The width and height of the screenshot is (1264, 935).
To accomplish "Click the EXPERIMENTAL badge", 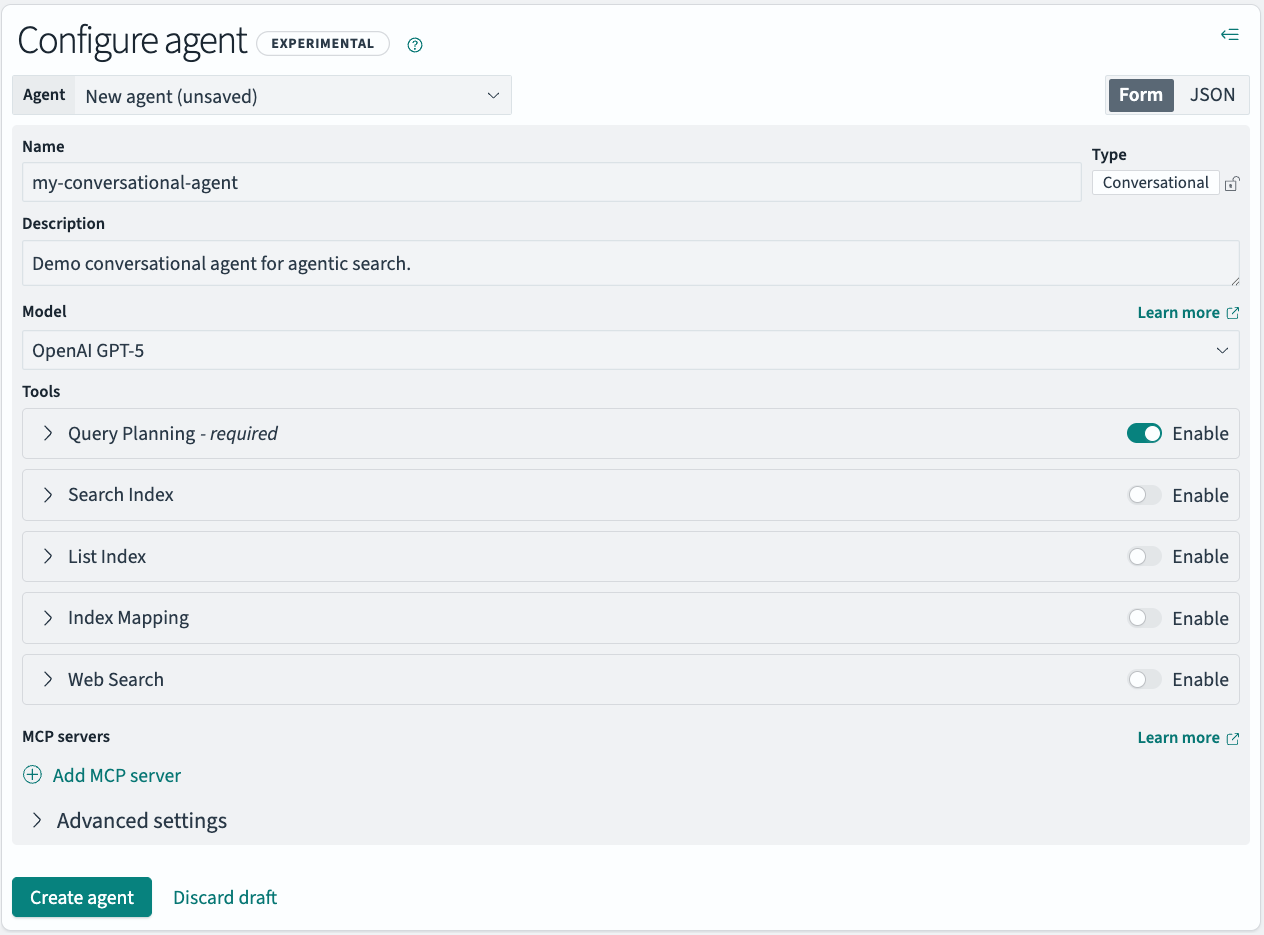I will tap(322, 43).
